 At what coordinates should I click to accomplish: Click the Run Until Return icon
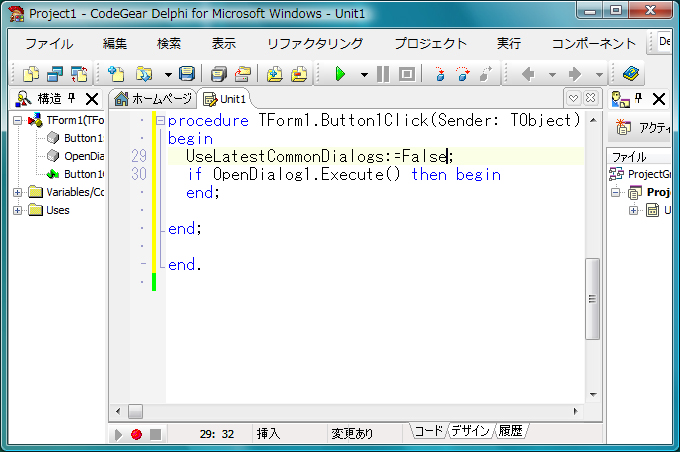click(486, 74)
